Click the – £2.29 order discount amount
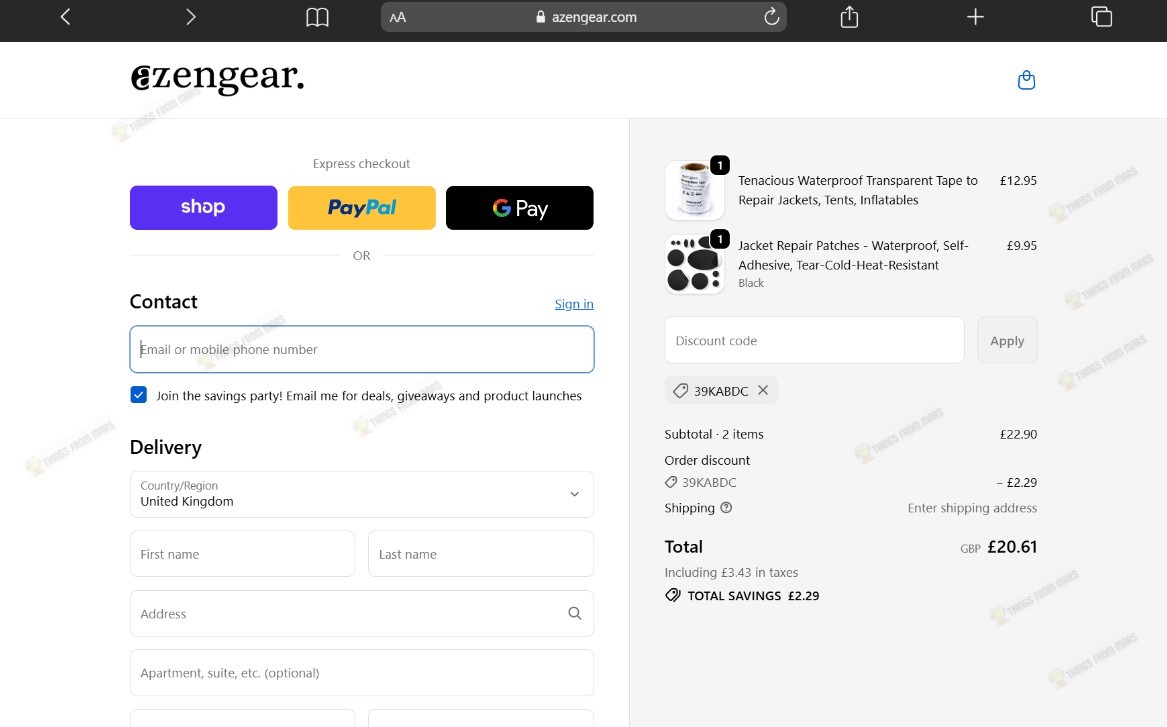 click(x=1017, y=482)
